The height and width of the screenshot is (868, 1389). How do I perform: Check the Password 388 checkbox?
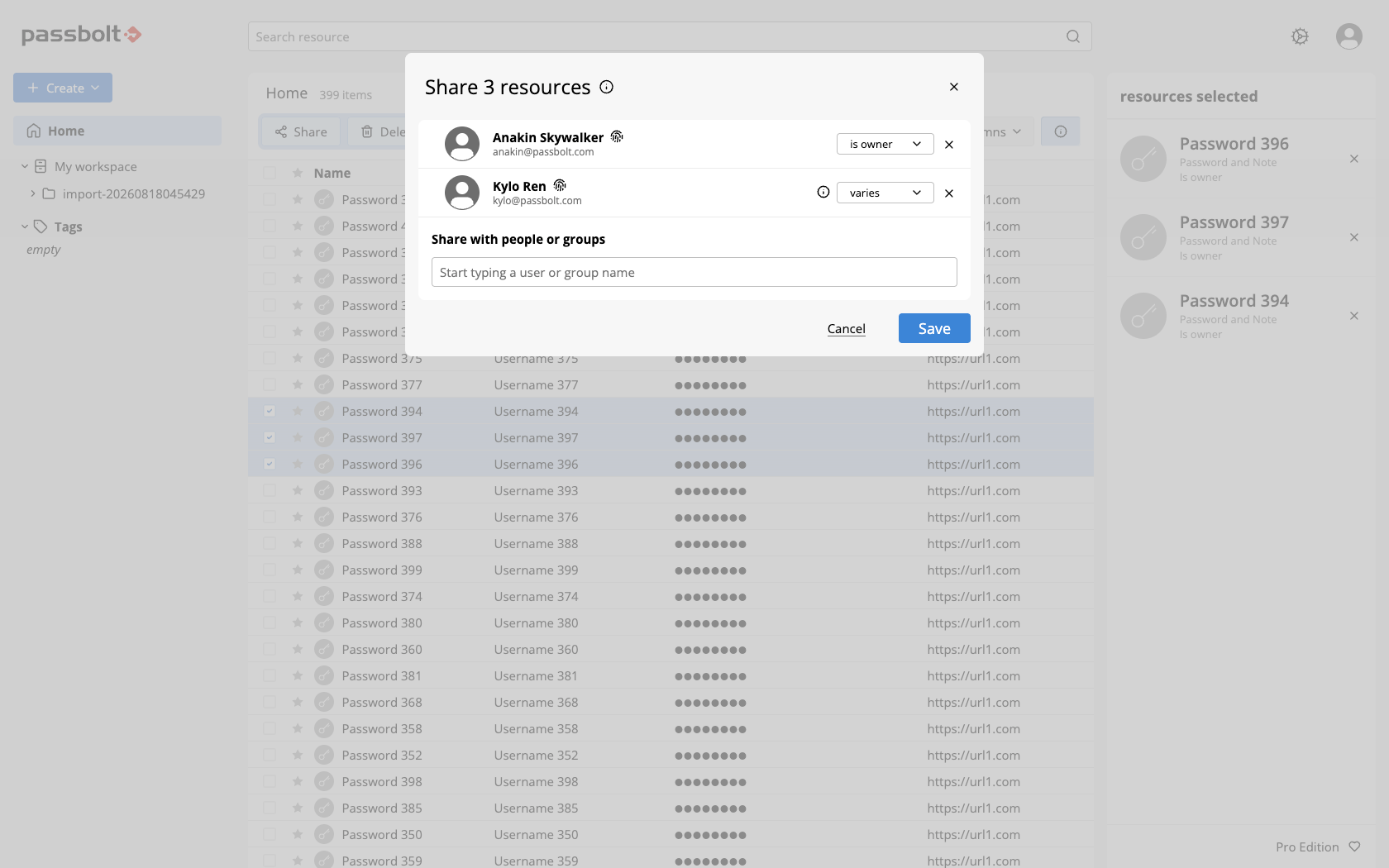coord(270,543)
